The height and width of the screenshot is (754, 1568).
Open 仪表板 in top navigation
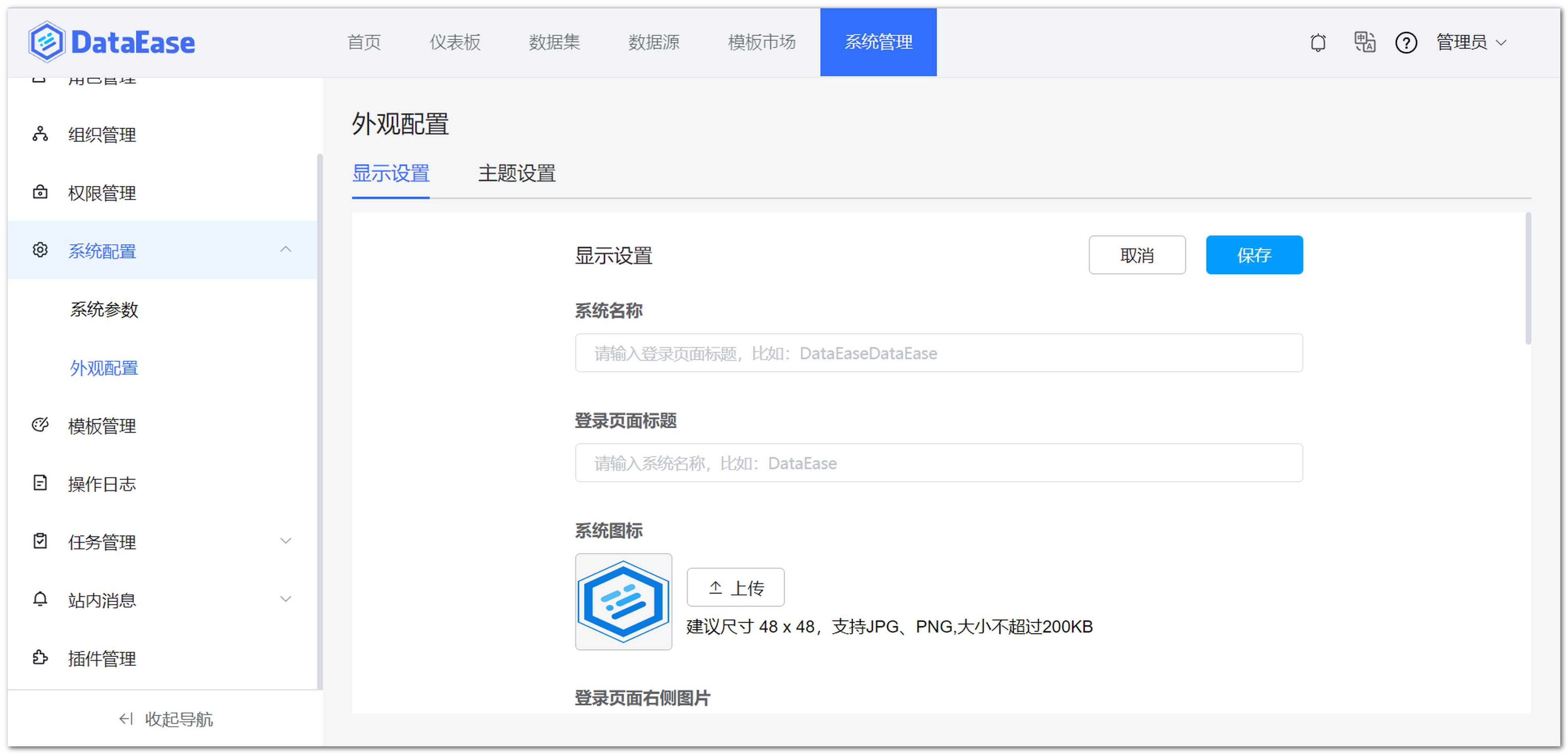click(455, 42)
